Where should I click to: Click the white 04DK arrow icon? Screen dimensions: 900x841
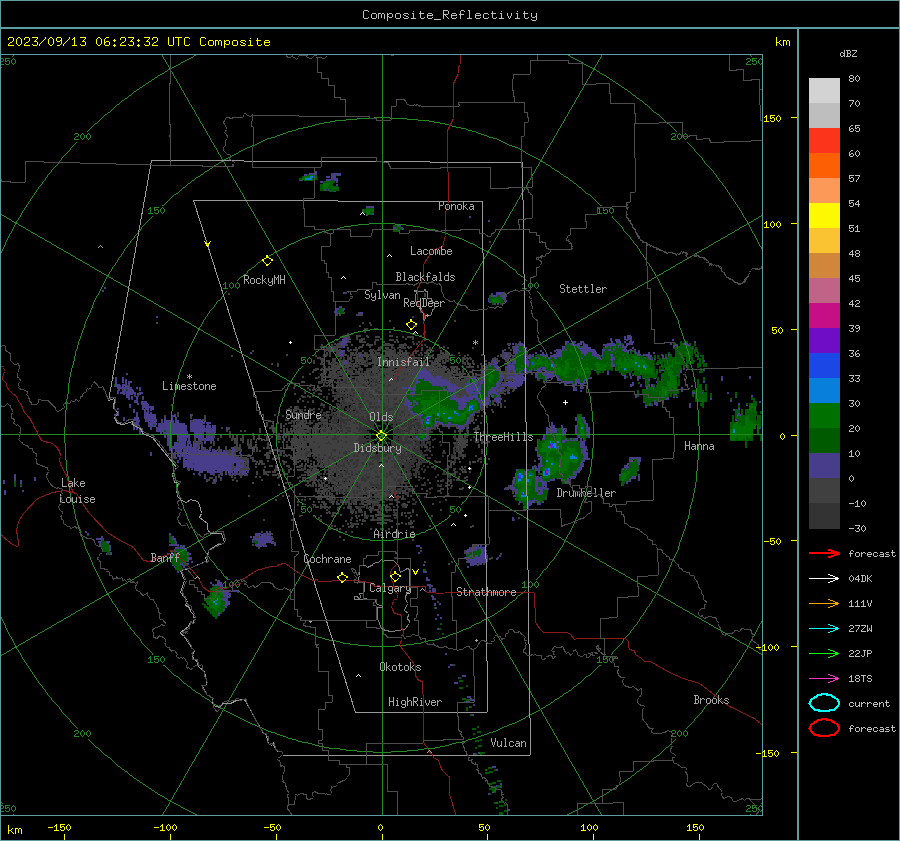[x=824, y=578]
